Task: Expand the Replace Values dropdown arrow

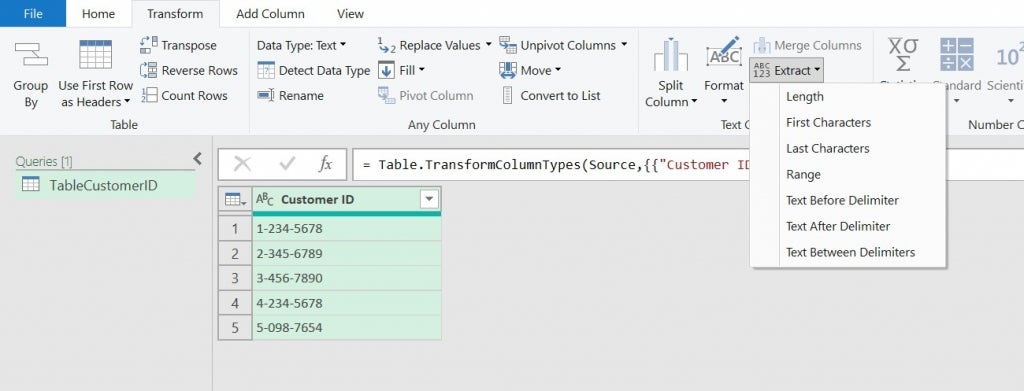Action: (x=488, y=45)
